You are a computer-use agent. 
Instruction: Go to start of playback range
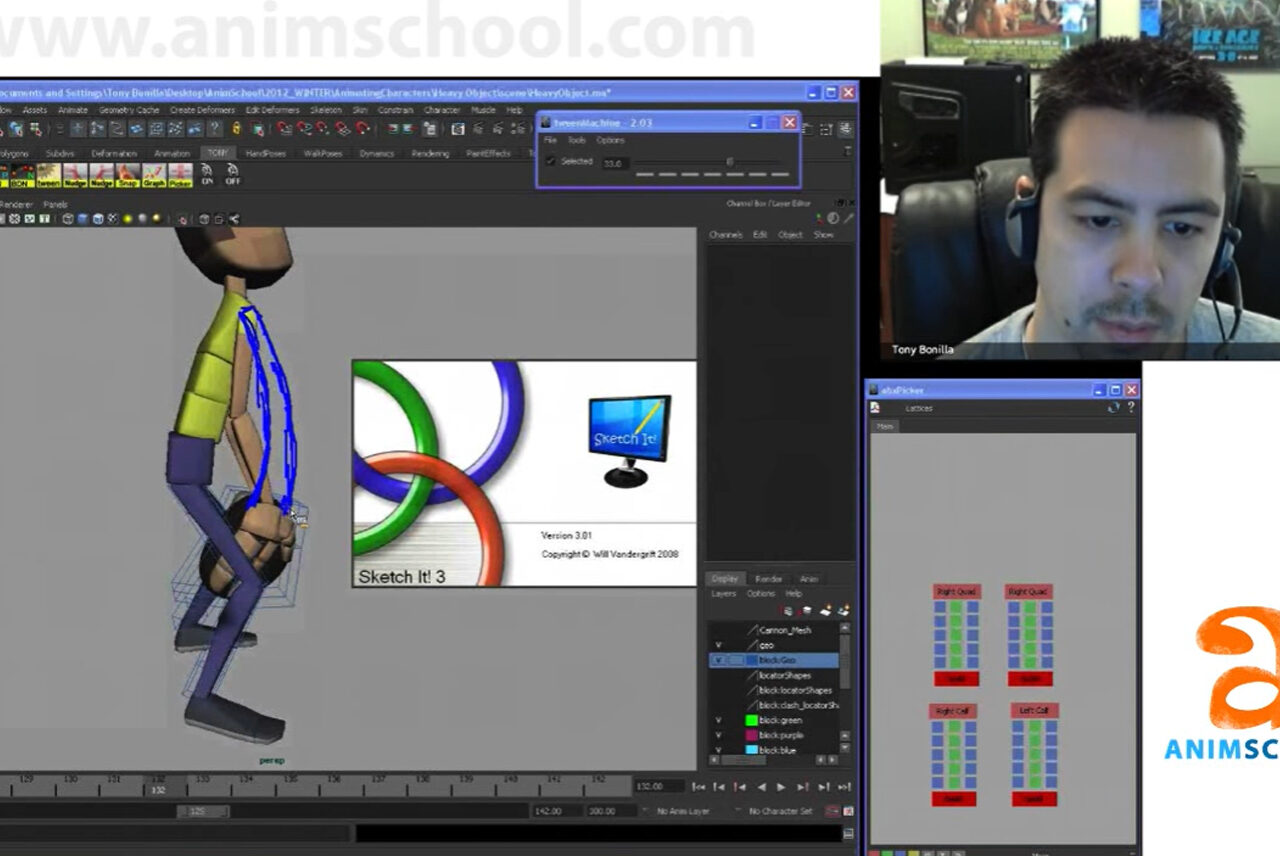click(699, 787)
